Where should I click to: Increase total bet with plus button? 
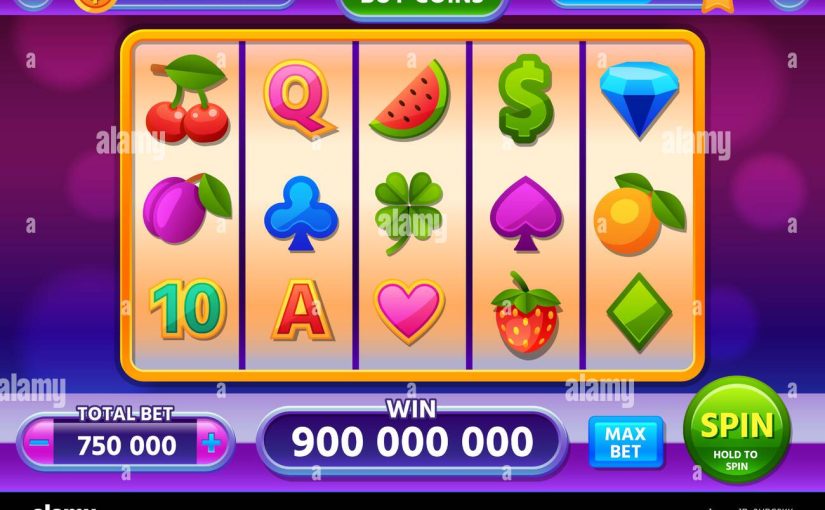click(211, 443)
